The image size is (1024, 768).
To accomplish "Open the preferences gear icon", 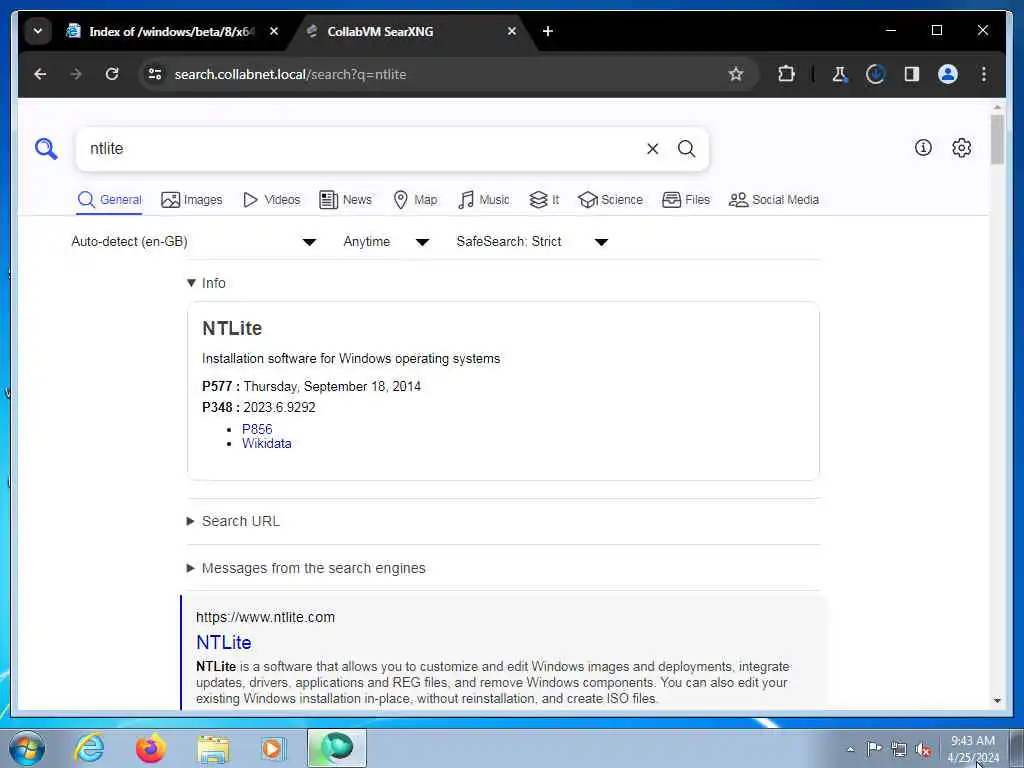I will click(x=961, y=148).
